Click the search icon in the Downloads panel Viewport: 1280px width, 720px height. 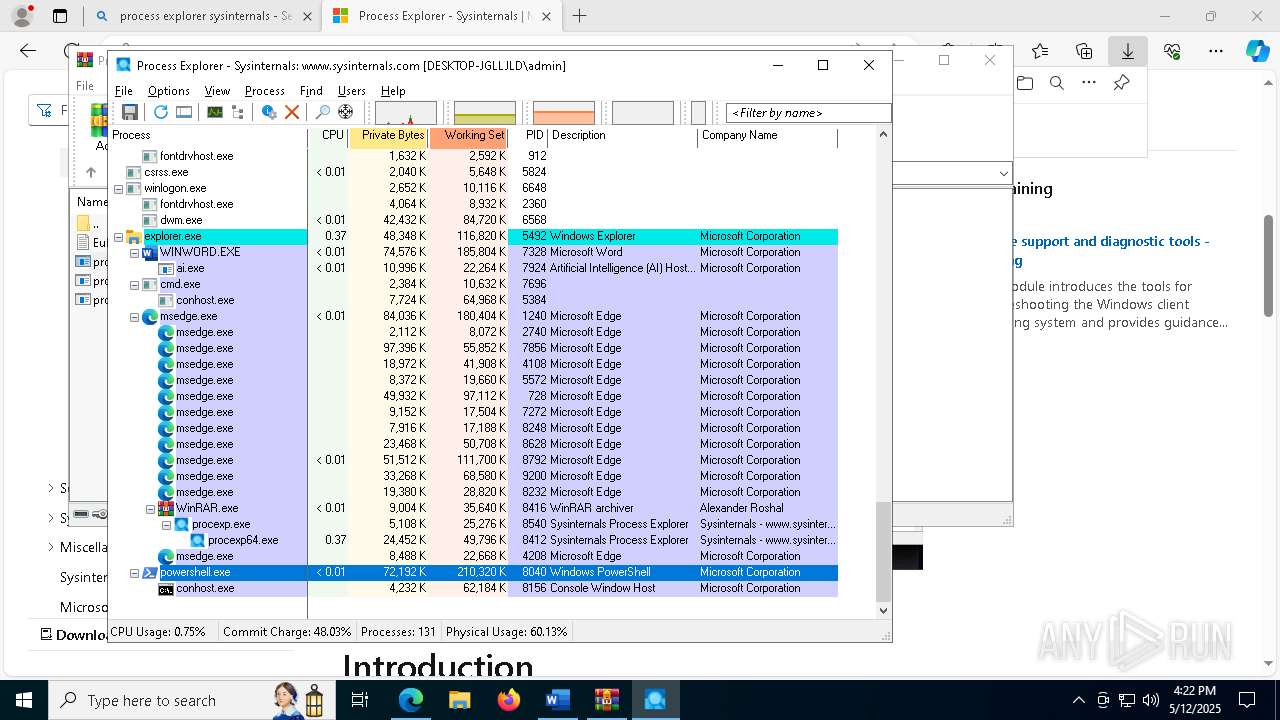1057,83
